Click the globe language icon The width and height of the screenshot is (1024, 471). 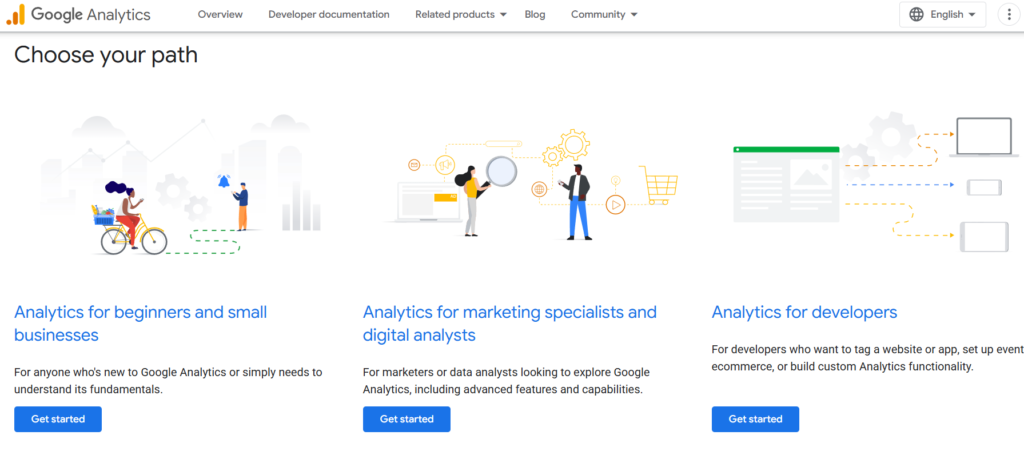(x=917, y=15)
